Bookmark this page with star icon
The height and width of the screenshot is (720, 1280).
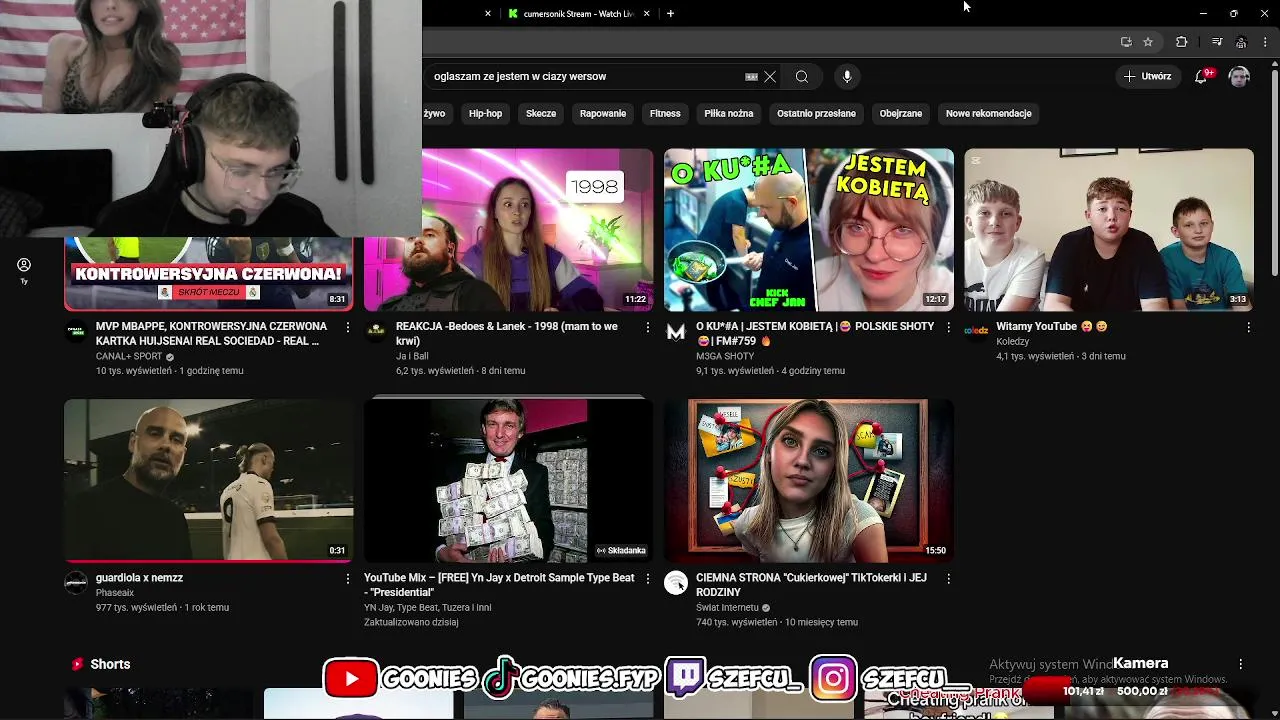pos(1148,42)
